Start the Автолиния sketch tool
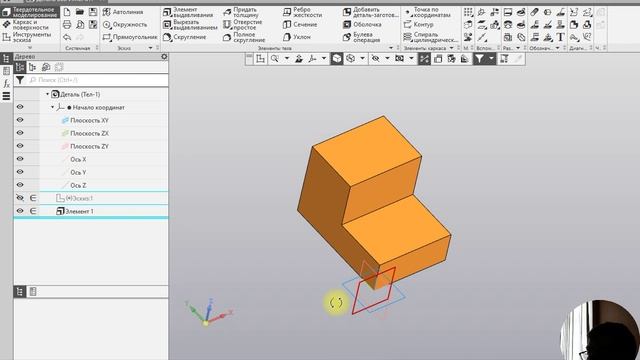The image size is (640, 360). click(x=123, y=12)
